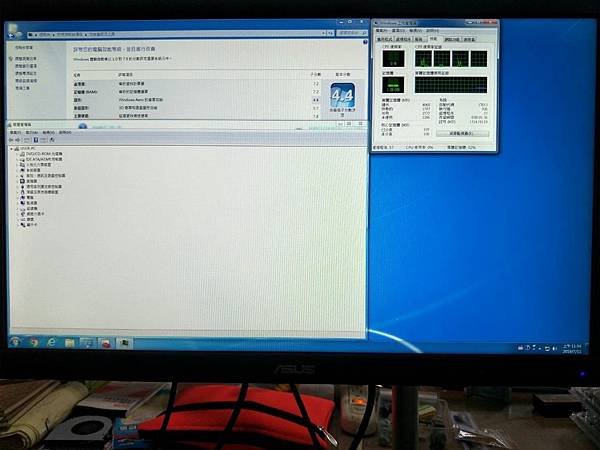600x450 pixels.
Task: Click Forward arrow in Control Panel window
Action: pos(19,36)
